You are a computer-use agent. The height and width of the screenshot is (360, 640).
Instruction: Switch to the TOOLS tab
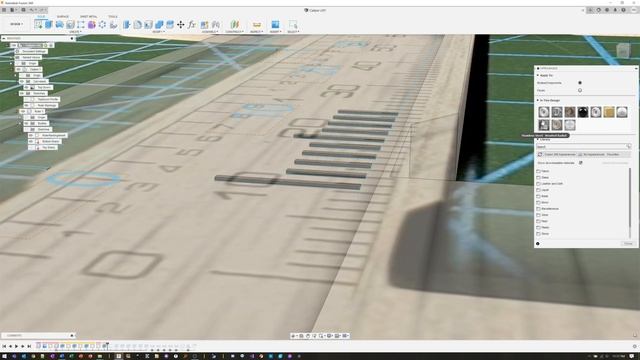point(113,17)
